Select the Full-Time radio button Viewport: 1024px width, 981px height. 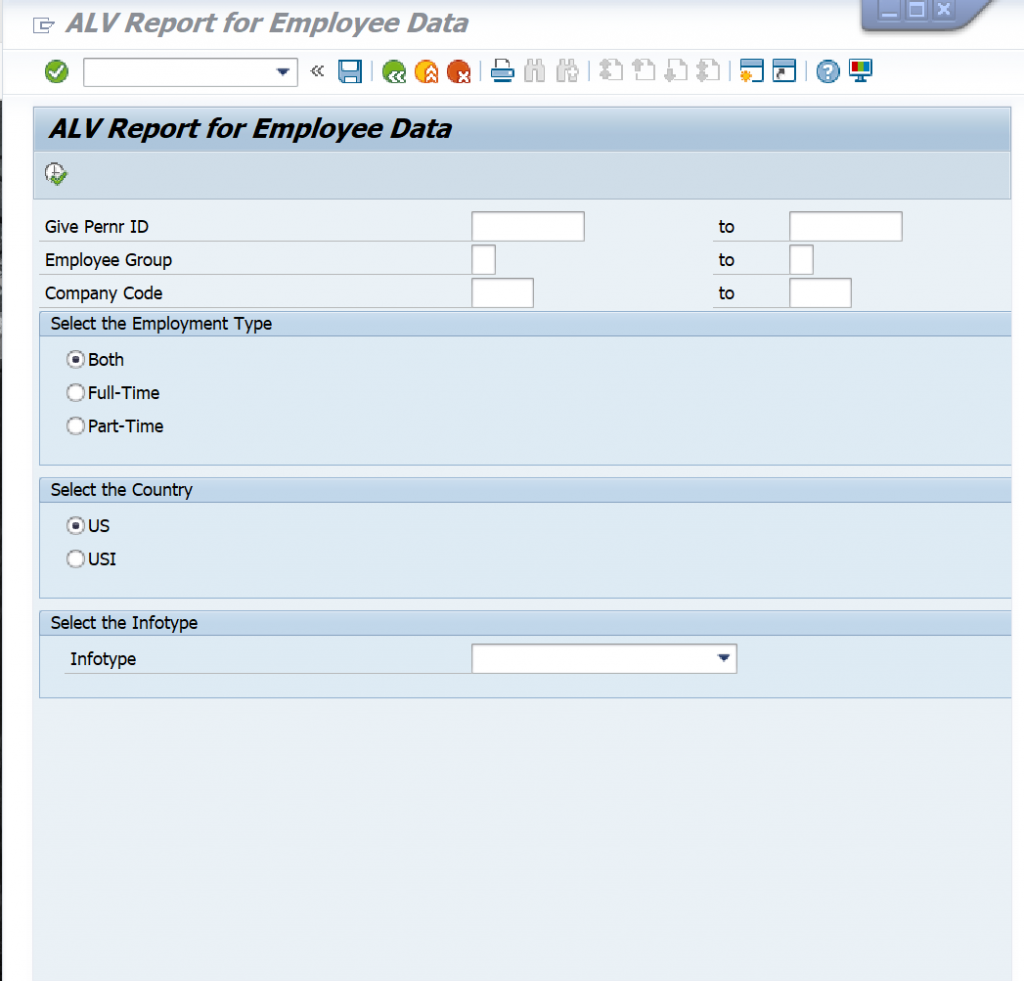tap(76, 393)
